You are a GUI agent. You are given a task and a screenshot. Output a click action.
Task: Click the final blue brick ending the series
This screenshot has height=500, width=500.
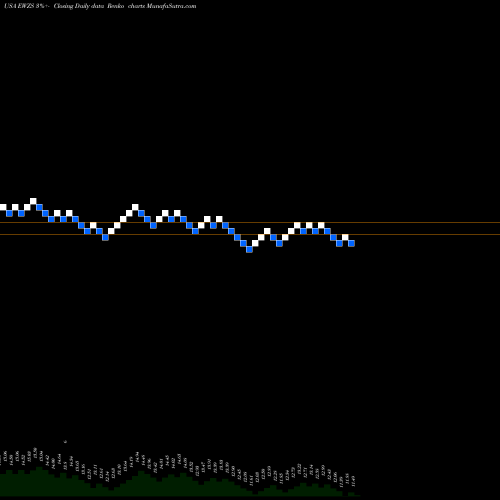[x=351, y=243]
